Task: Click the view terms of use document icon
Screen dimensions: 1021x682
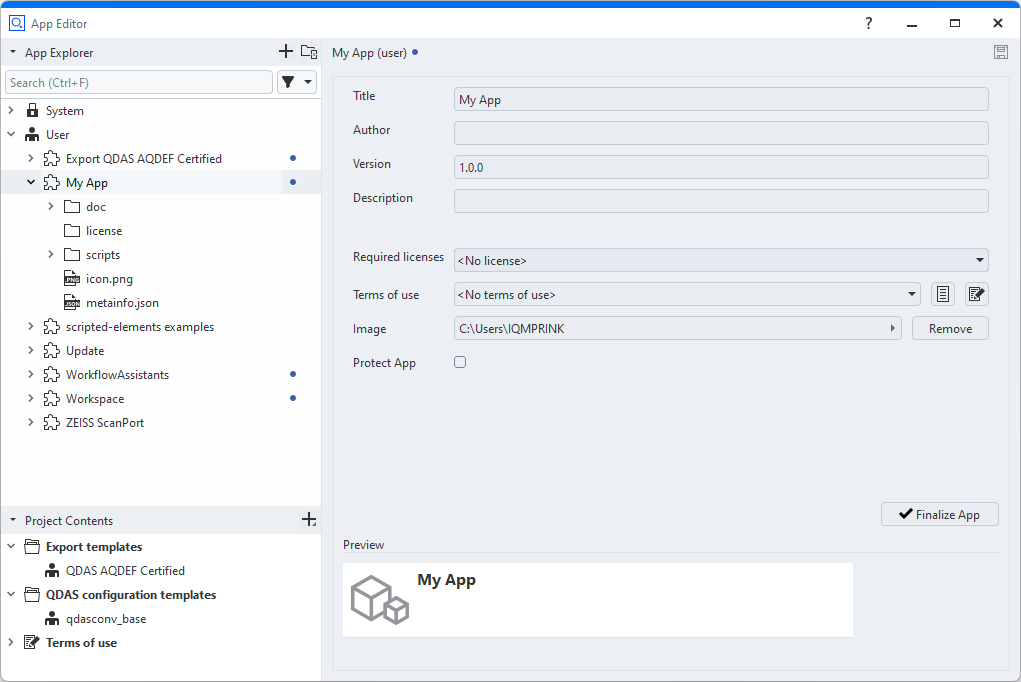Action: coord(942,294)
